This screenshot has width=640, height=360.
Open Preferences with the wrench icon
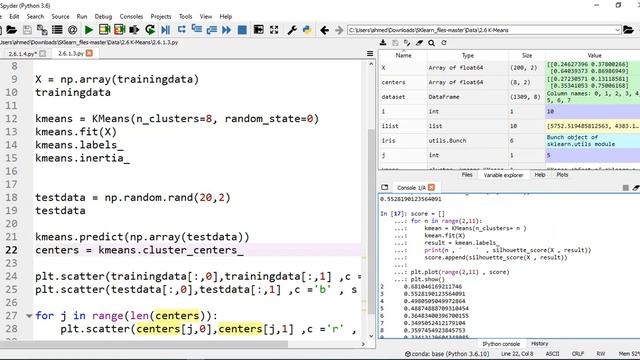(292, 30)
